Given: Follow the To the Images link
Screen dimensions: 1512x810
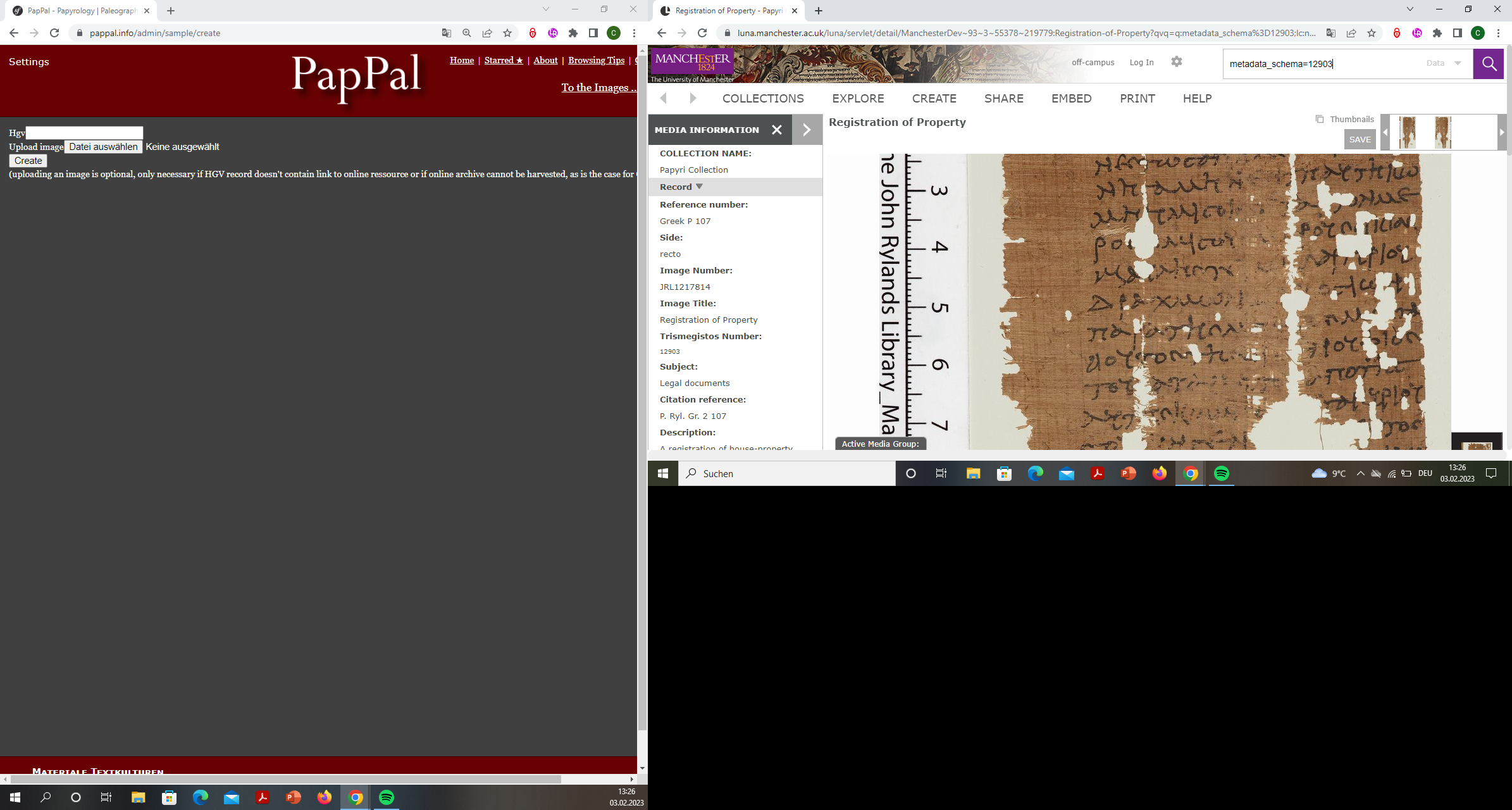Looking at the screenshot, I should 598,87.
